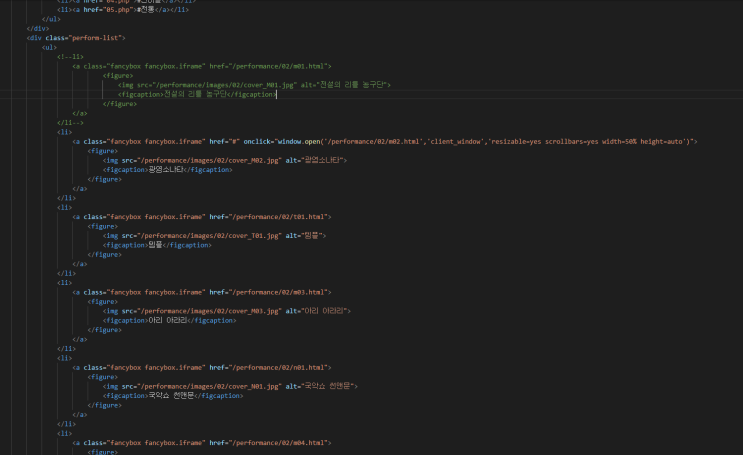743x455 pixels.
Task: Click the "cover_M03.jpg" image path
Action: 255,311
